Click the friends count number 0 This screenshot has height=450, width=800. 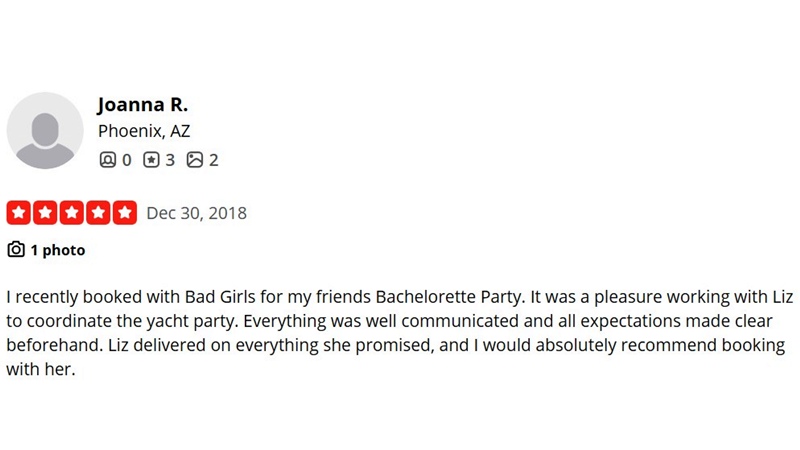pyautogui.click(x=127, y=159)
